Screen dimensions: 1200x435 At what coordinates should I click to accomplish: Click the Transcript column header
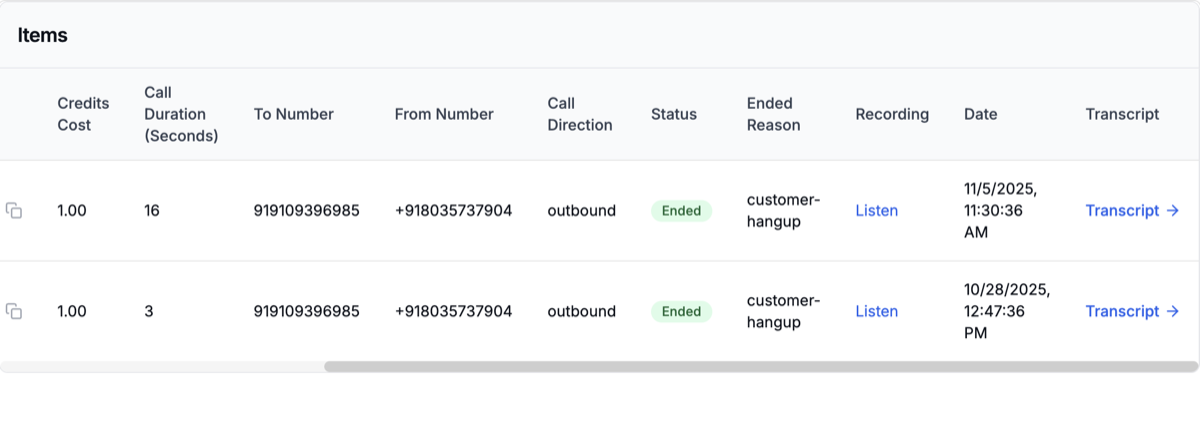pyautogui.click(x=1122, y=114)
